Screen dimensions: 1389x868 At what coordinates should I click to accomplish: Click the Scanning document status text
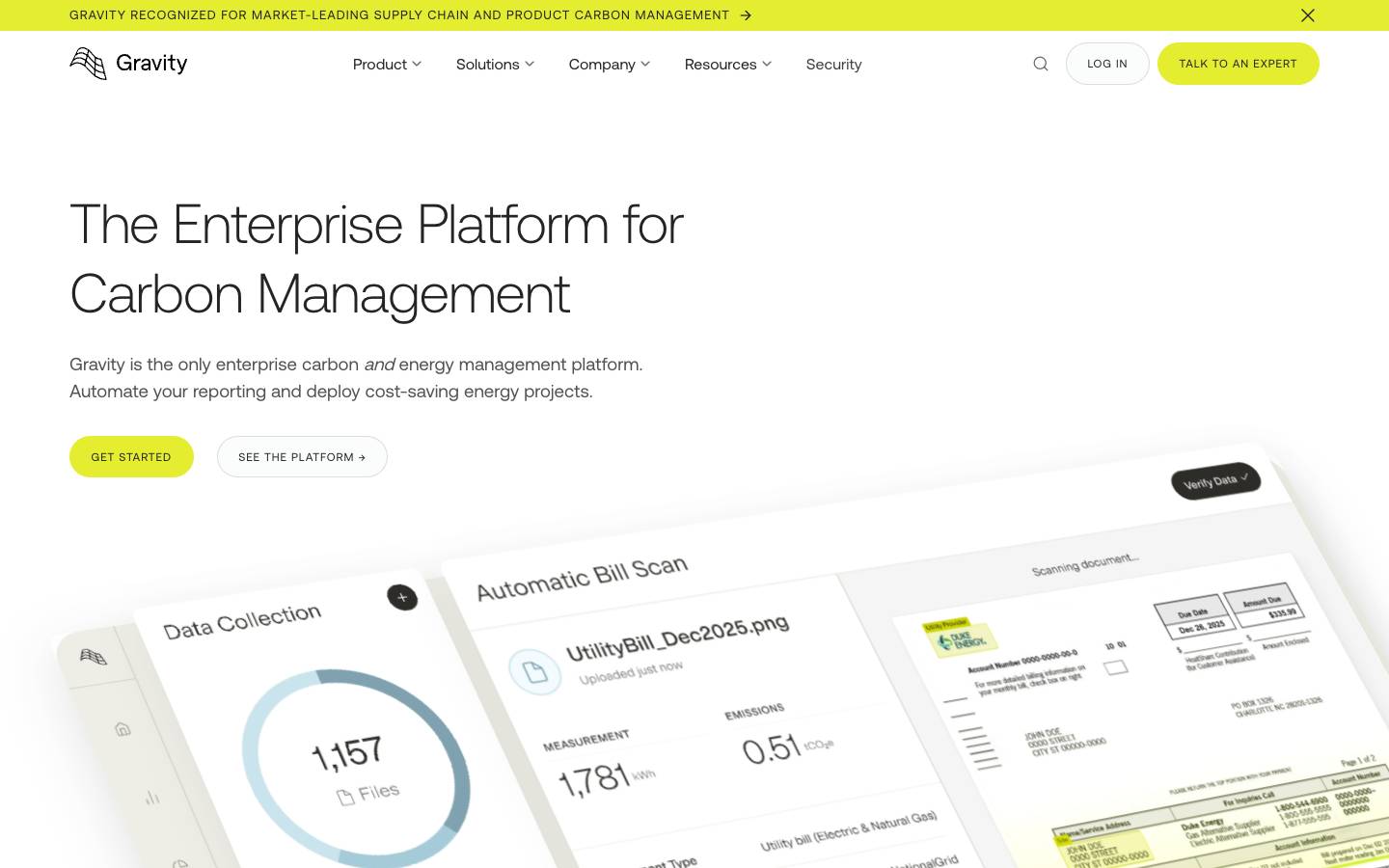coord(1085,564)
